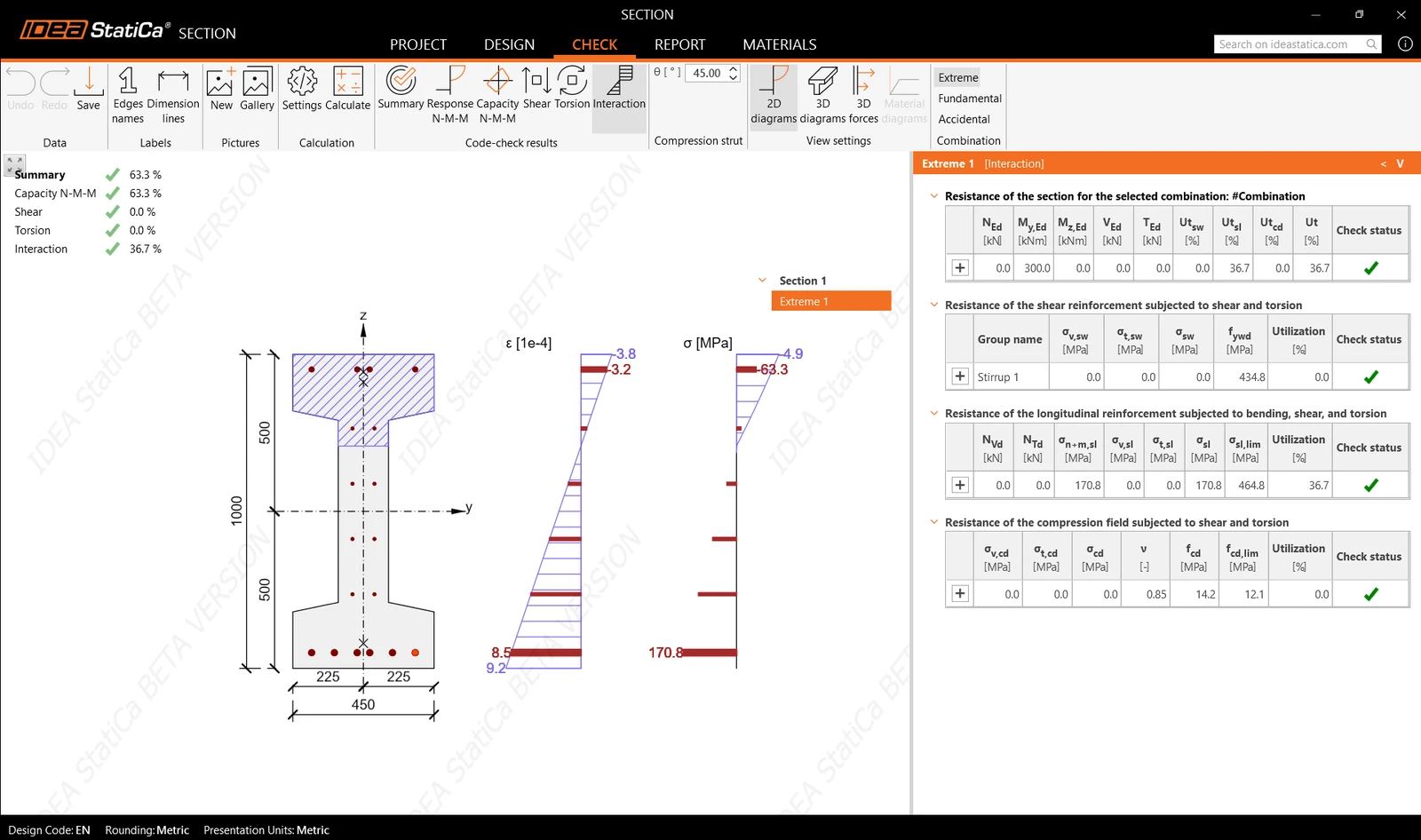
Task: Expand longitudinal reinforcement row details
Action: tap(960, 485)
